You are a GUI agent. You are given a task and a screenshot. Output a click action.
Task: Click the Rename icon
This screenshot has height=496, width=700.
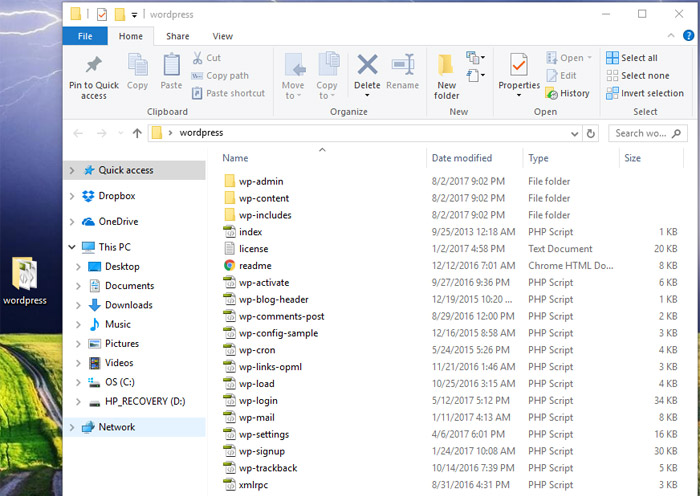[403, 66]
